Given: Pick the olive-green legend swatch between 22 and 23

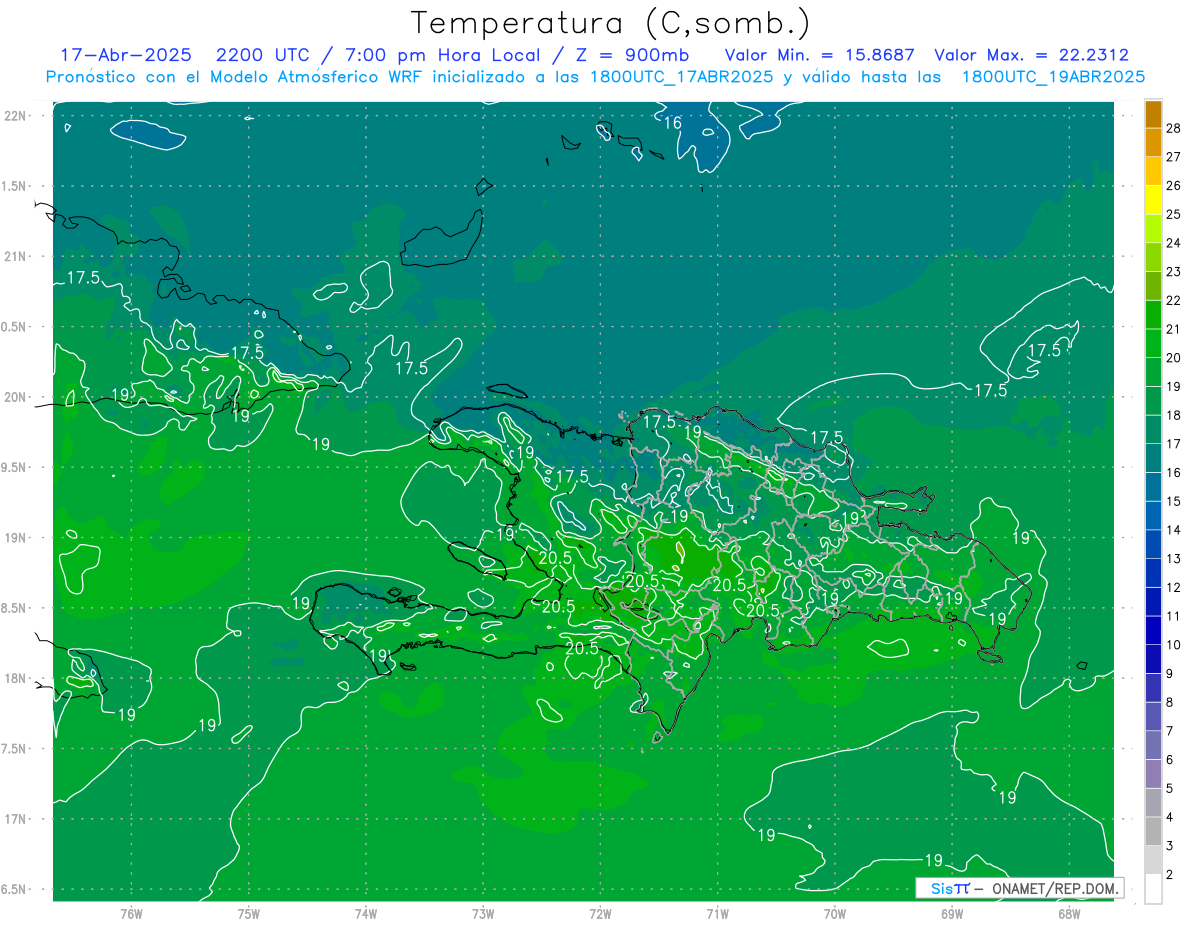Looking at the screenshot, I should point(1153,286).
